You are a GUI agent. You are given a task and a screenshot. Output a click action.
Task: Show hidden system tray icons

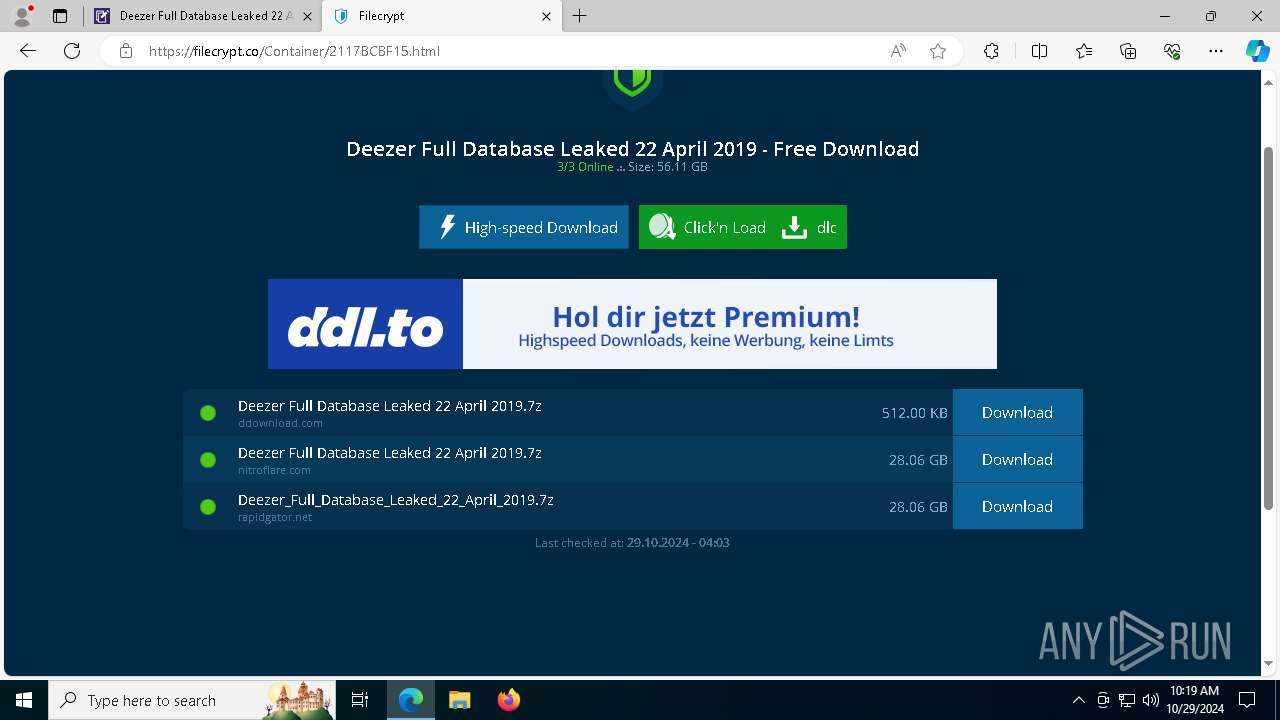(1079, 700)
